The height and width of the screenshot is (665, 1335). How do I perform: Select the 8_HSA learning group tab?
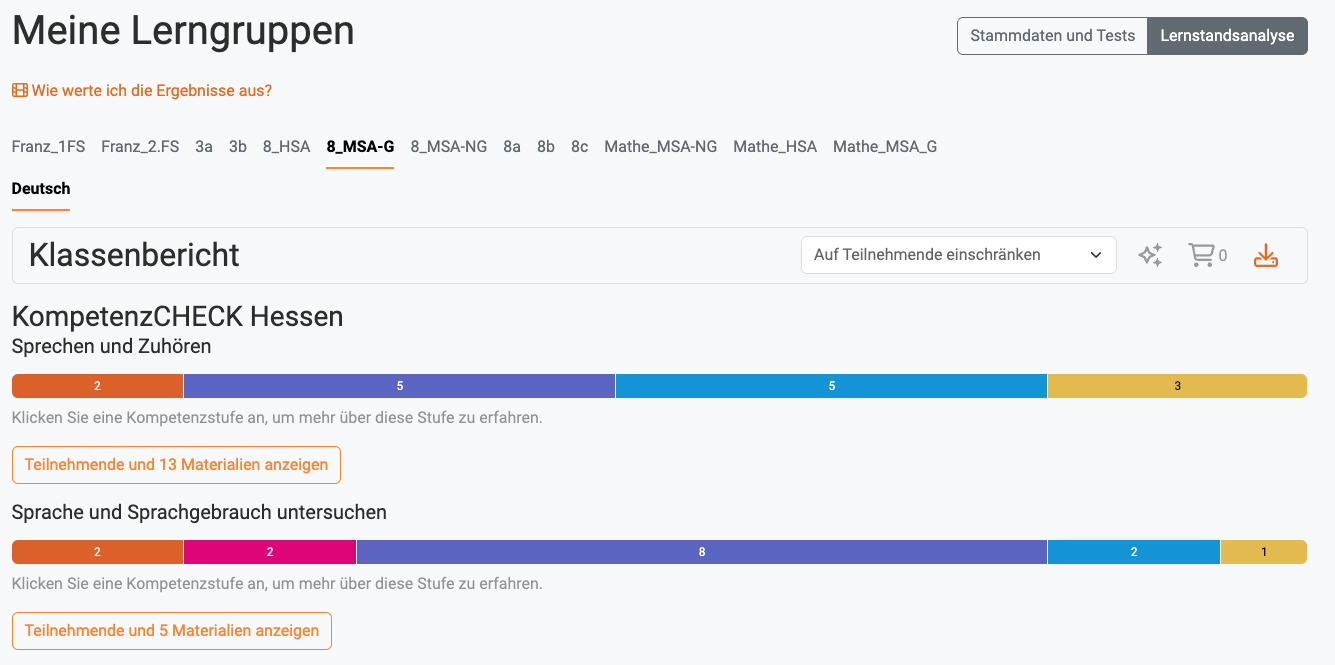coord(286,147)
